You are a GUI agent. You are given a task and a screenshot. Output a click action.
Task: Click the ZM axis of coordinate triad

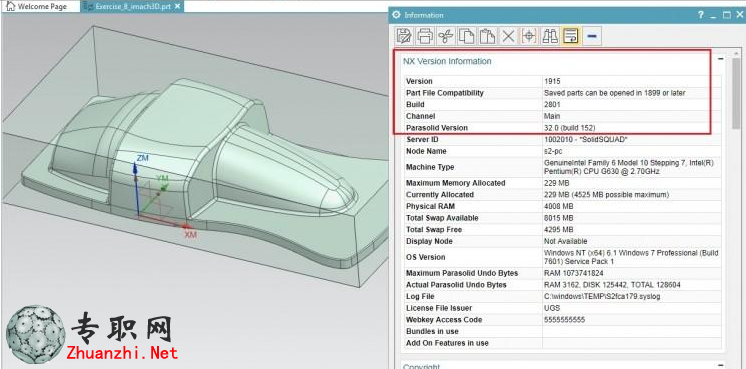[136, 188]
